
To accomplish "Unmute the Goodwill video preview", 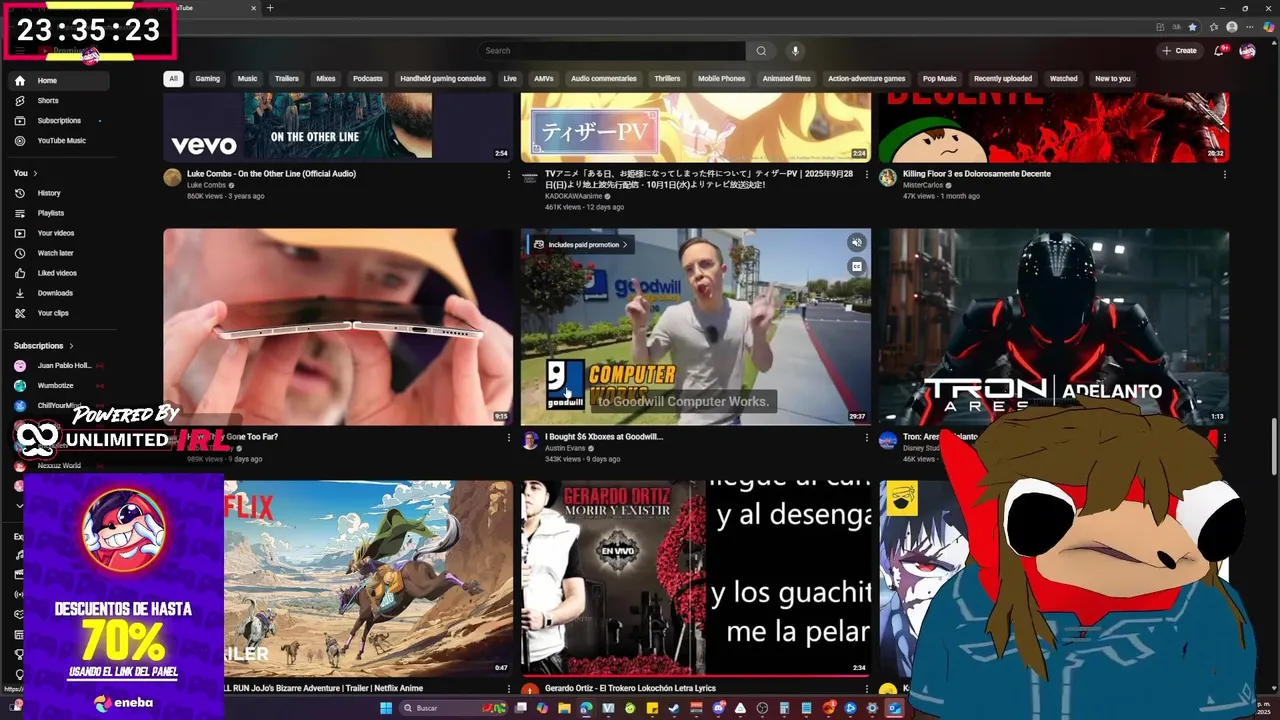I will pos(856,243).
